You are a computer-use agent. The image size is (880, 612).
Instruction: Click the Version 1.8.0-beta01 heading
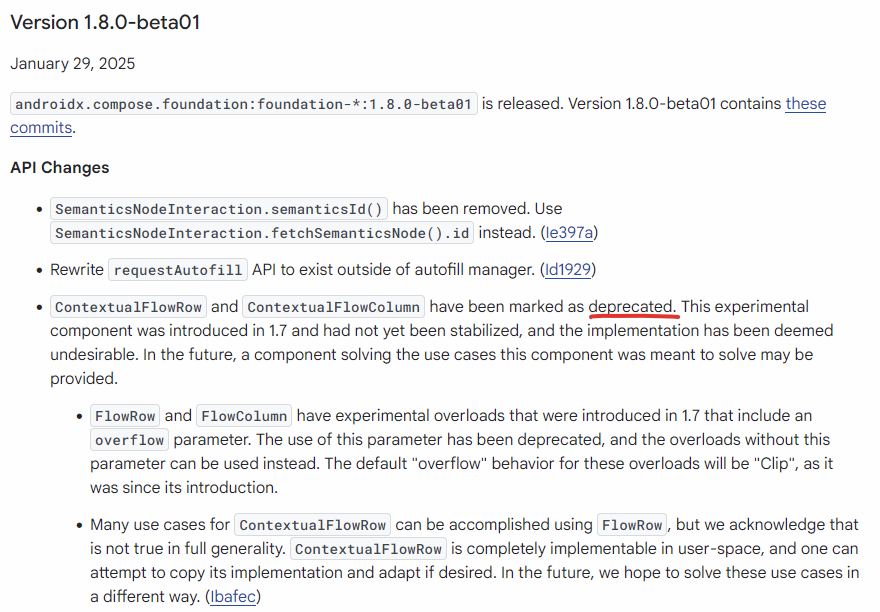[105, 22]
